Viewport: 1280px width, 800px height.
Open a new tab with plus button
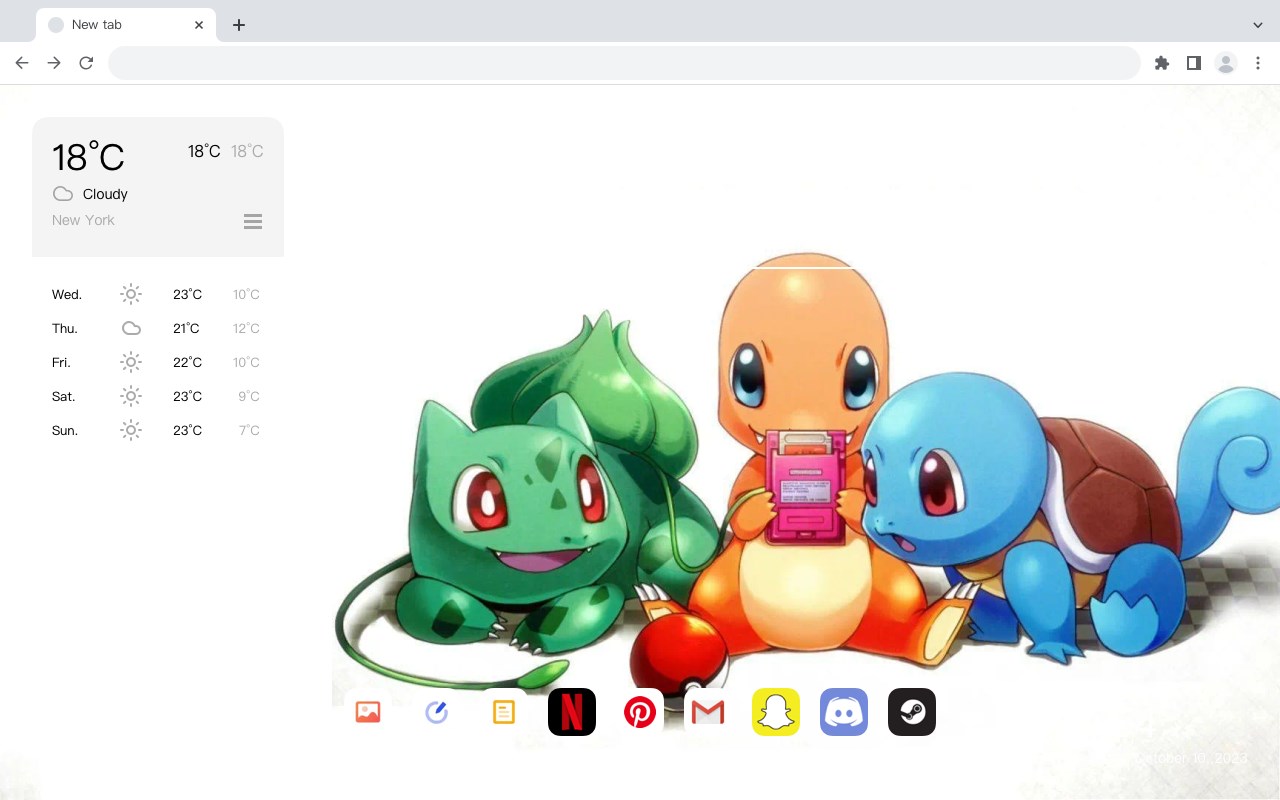[x=238, y=25]
